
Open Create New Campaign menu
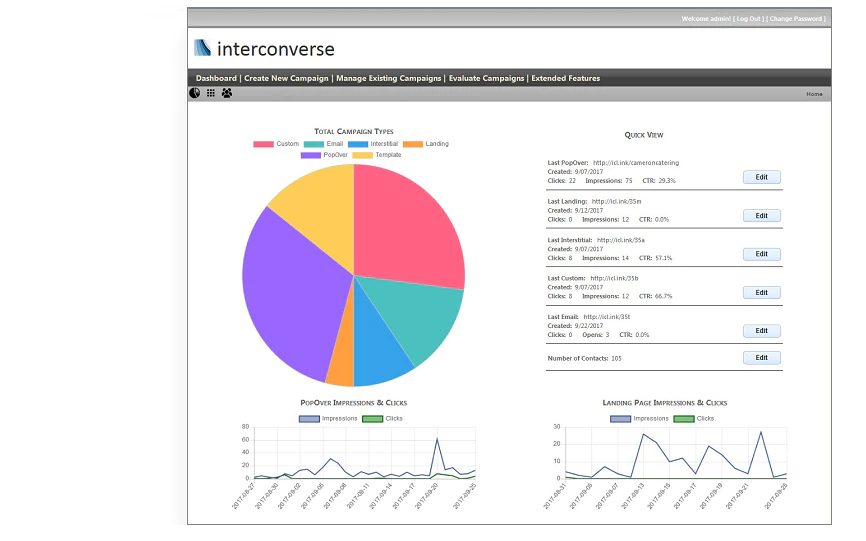coord(286,78)
